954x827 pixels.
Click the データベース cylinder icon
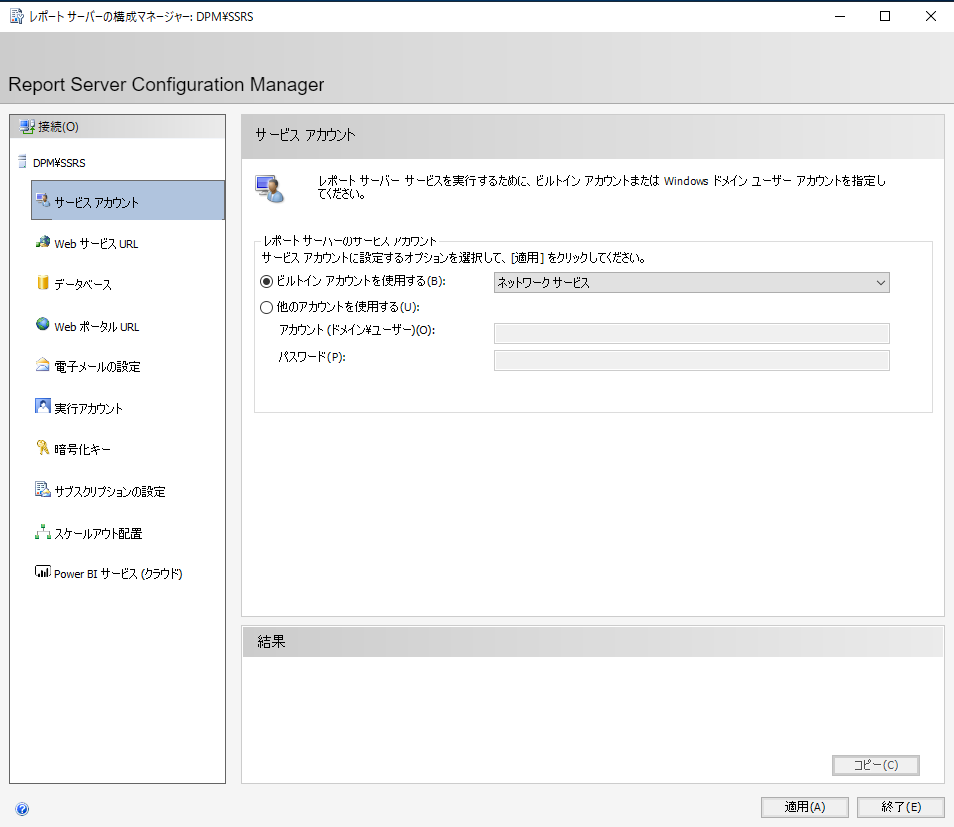(x=43, y=283)
